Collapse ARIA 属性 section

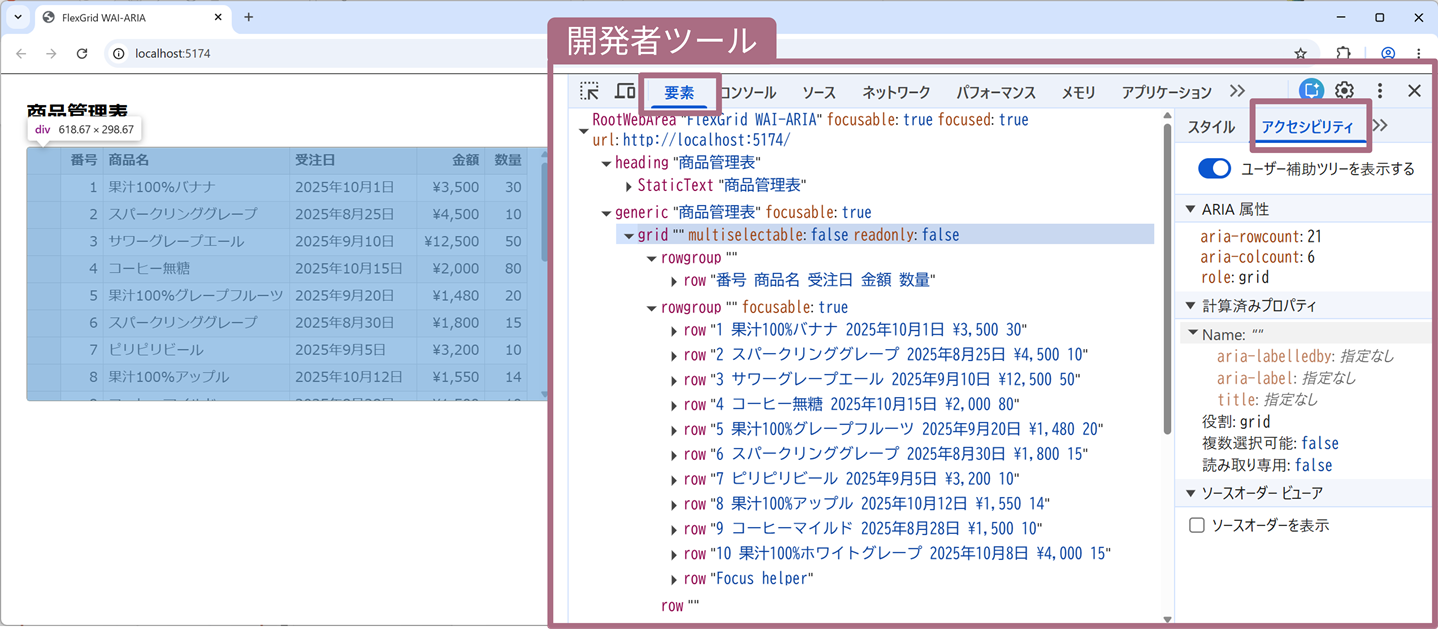[1190, 209]
